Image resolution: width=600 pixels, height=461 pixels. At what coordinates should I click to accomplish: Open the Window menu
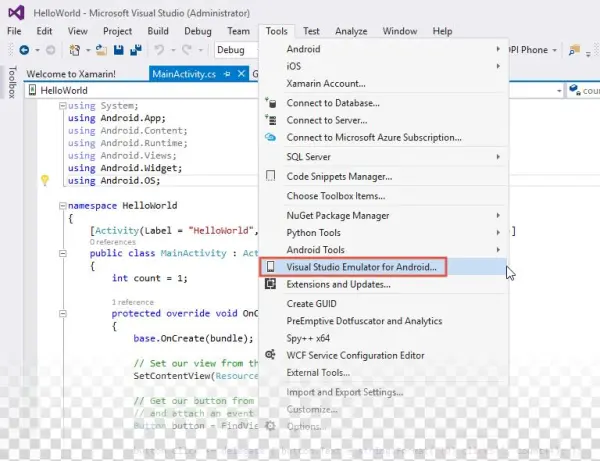tap(400, 31)
